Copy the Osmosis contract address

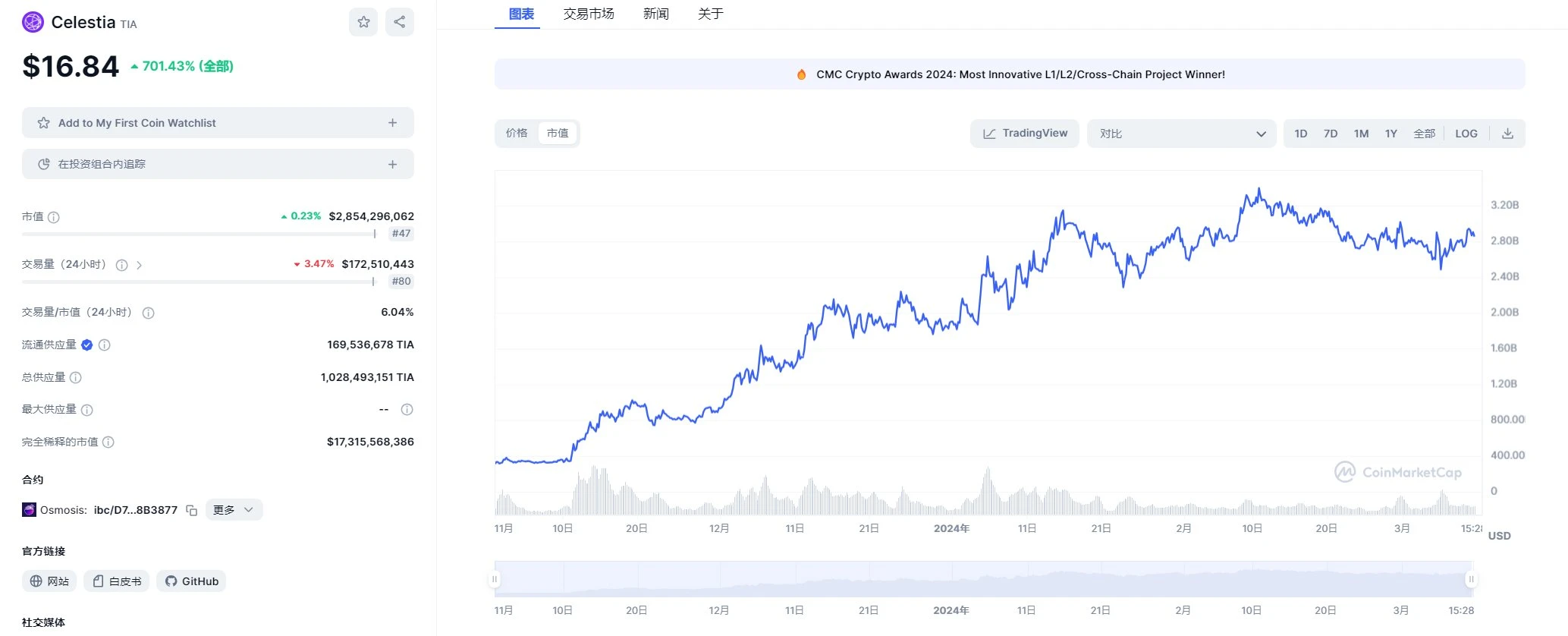pyautogui.click(x=192, y=511)
